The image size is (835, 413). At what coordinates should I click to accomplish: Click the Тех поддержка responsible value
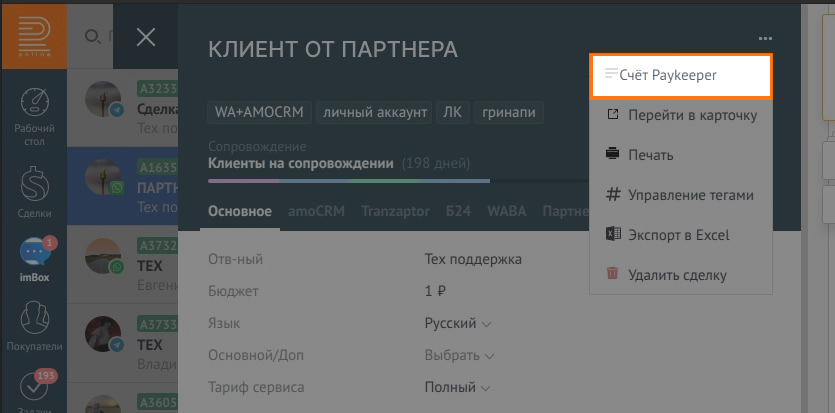point(473,259)
